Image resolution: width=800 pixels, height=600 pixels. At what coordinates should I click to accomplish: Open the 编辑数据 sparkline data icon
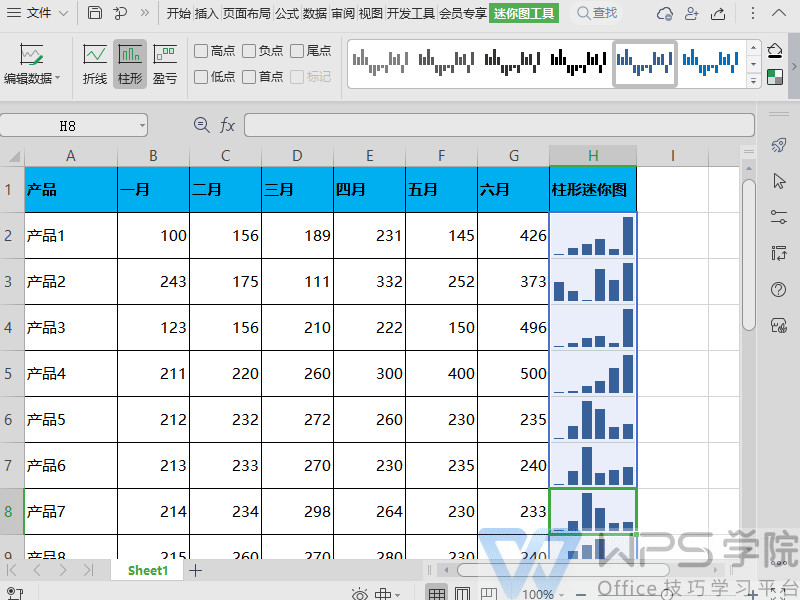click(x=31, y=55)
